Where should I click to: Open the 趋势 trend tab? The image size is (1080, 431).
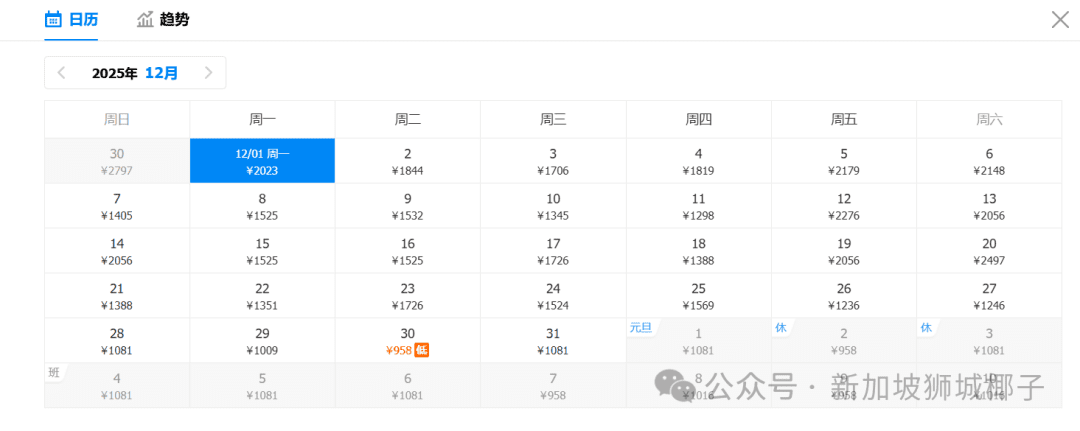pos(163,19)
